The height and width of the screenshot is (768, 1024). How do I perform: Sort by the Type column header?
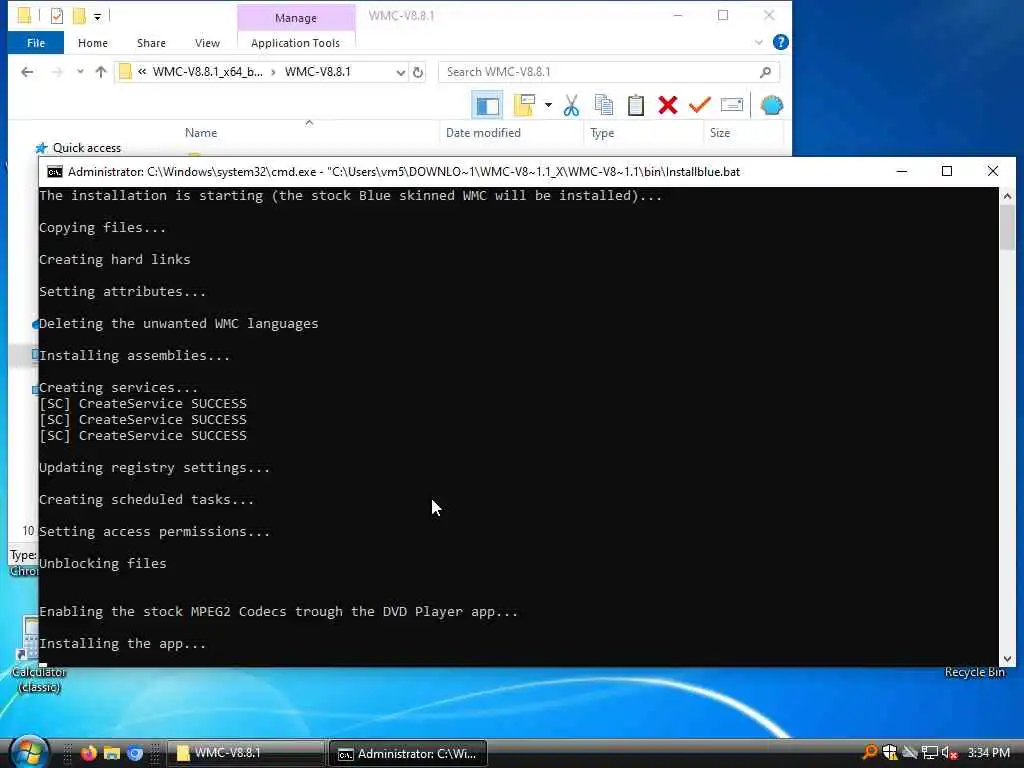(602, 133)
